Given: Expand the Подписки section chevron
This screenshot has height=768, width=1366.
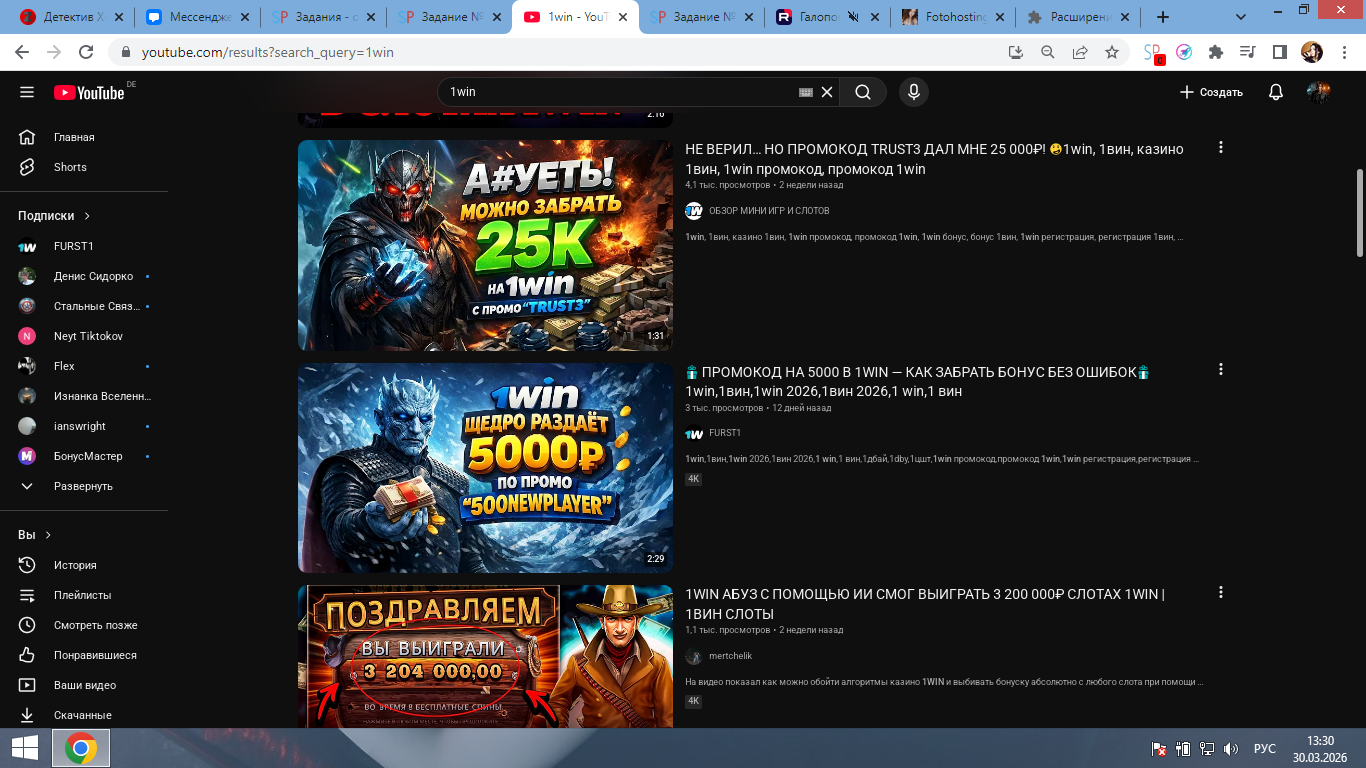Looking at the screenshot, I should [x=87, y=216].
